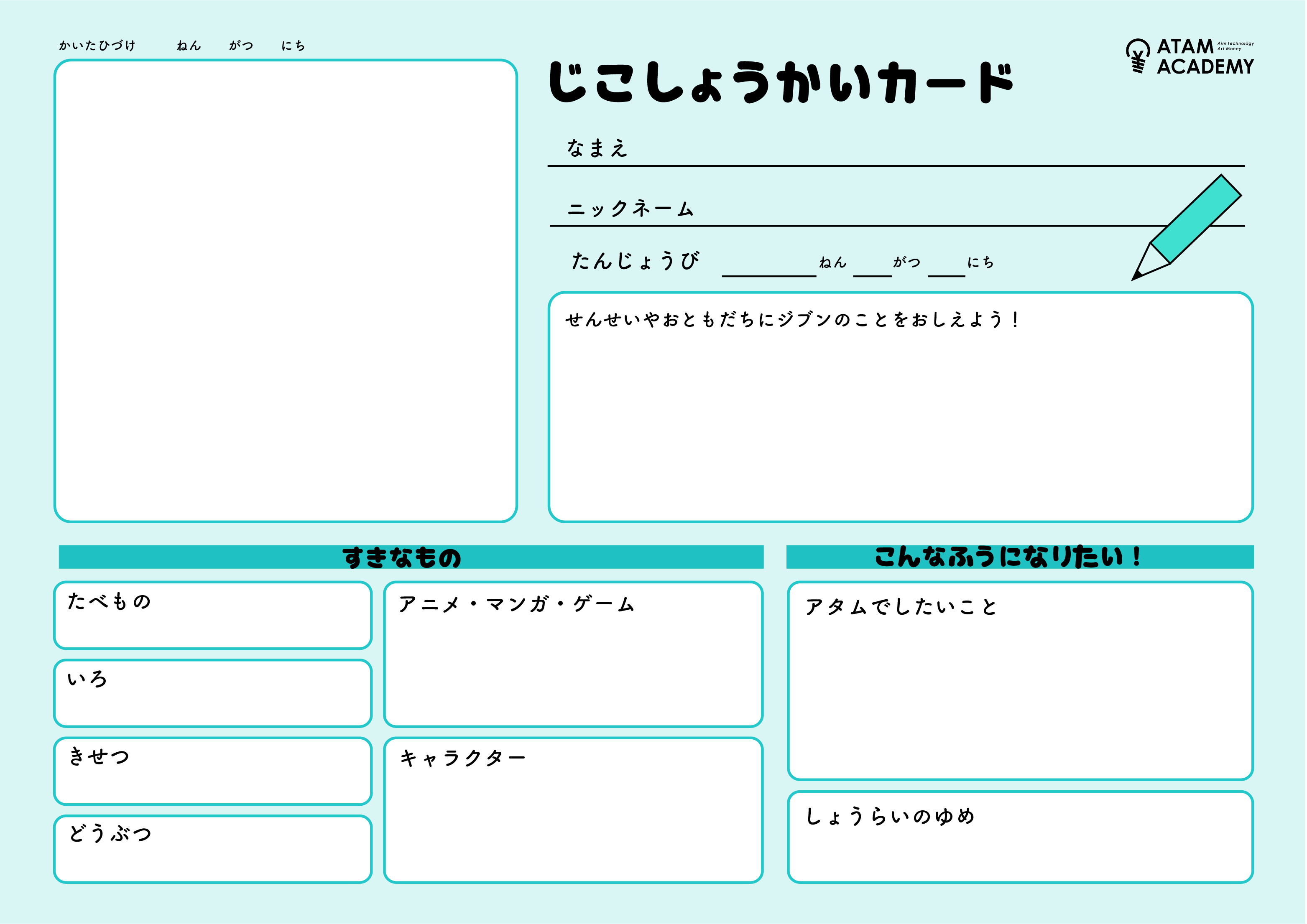
Task: Click the ATAM ACADEMY logo text
Action: [x=1204, y=57]
